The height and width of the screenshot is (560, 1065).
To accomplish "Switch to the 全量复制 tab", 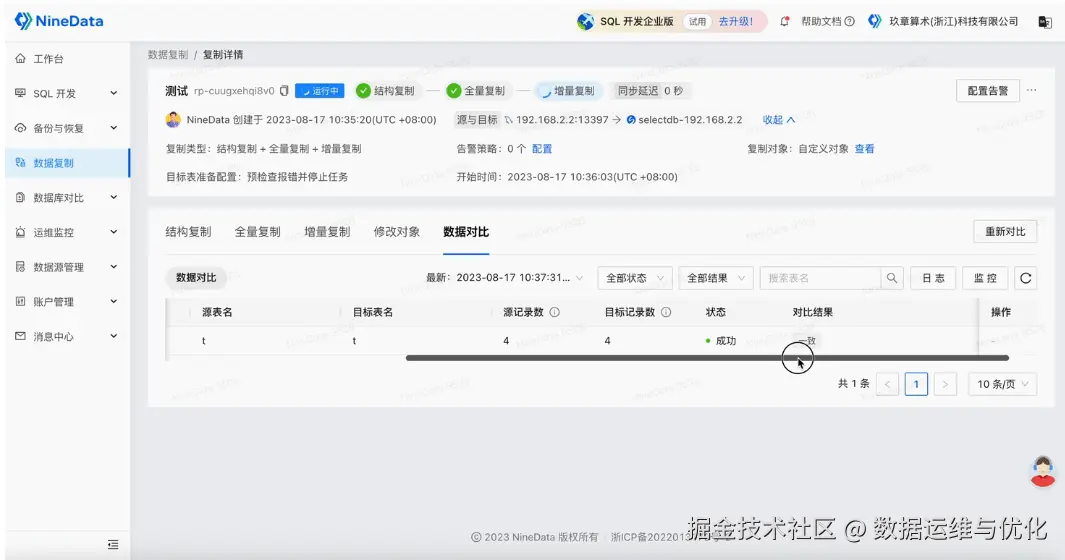I will [257, 232].
